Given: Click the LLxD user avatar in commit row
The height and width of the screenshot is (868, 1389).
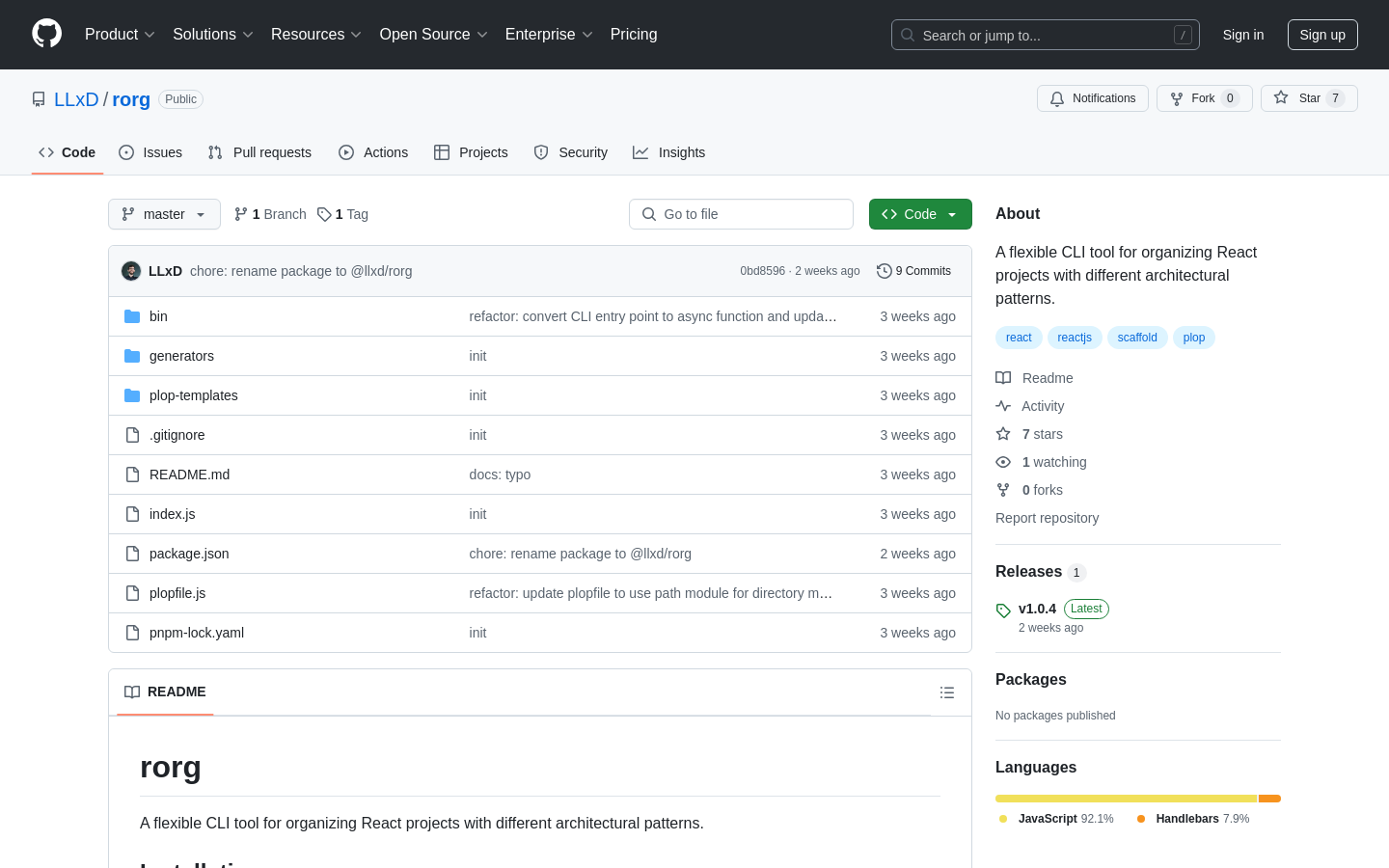Looking at the screenshot, I should coord(131,271).
